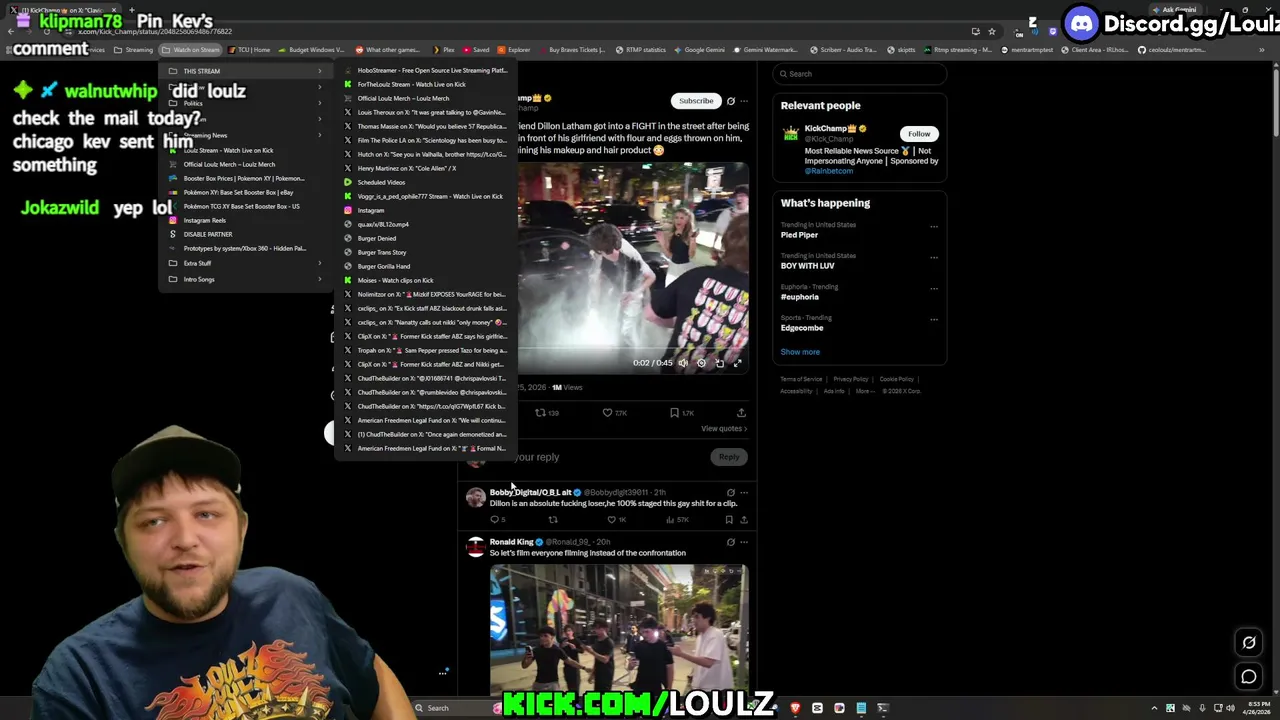Open Henry Martinez on X bookmark
Image resolution: width=1280 pixels, height=720 pixels.
tap(425, 168)
